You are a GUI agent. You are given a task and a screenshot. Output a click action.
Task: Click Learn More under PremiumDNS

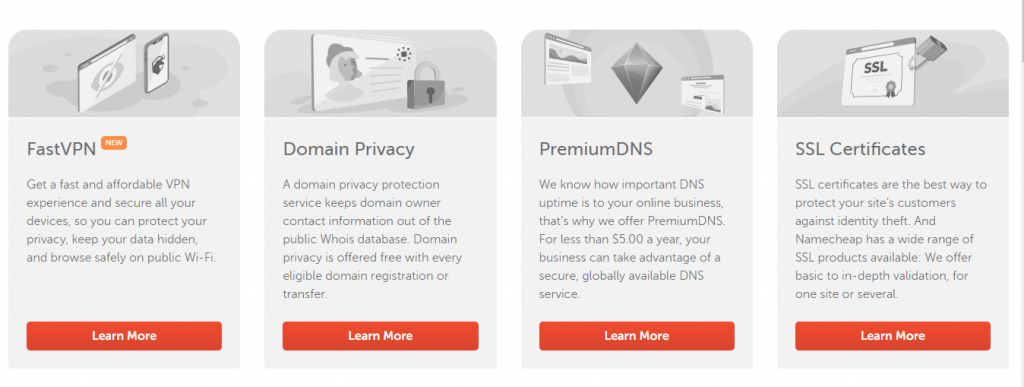(637, 335)
